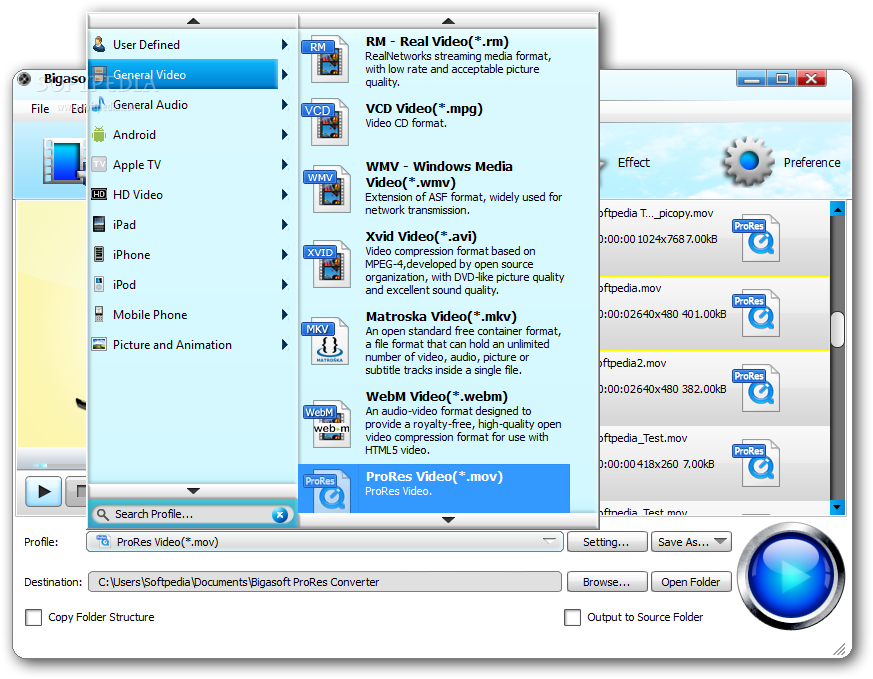Click the Effect toolbar button

click(634, 163)
